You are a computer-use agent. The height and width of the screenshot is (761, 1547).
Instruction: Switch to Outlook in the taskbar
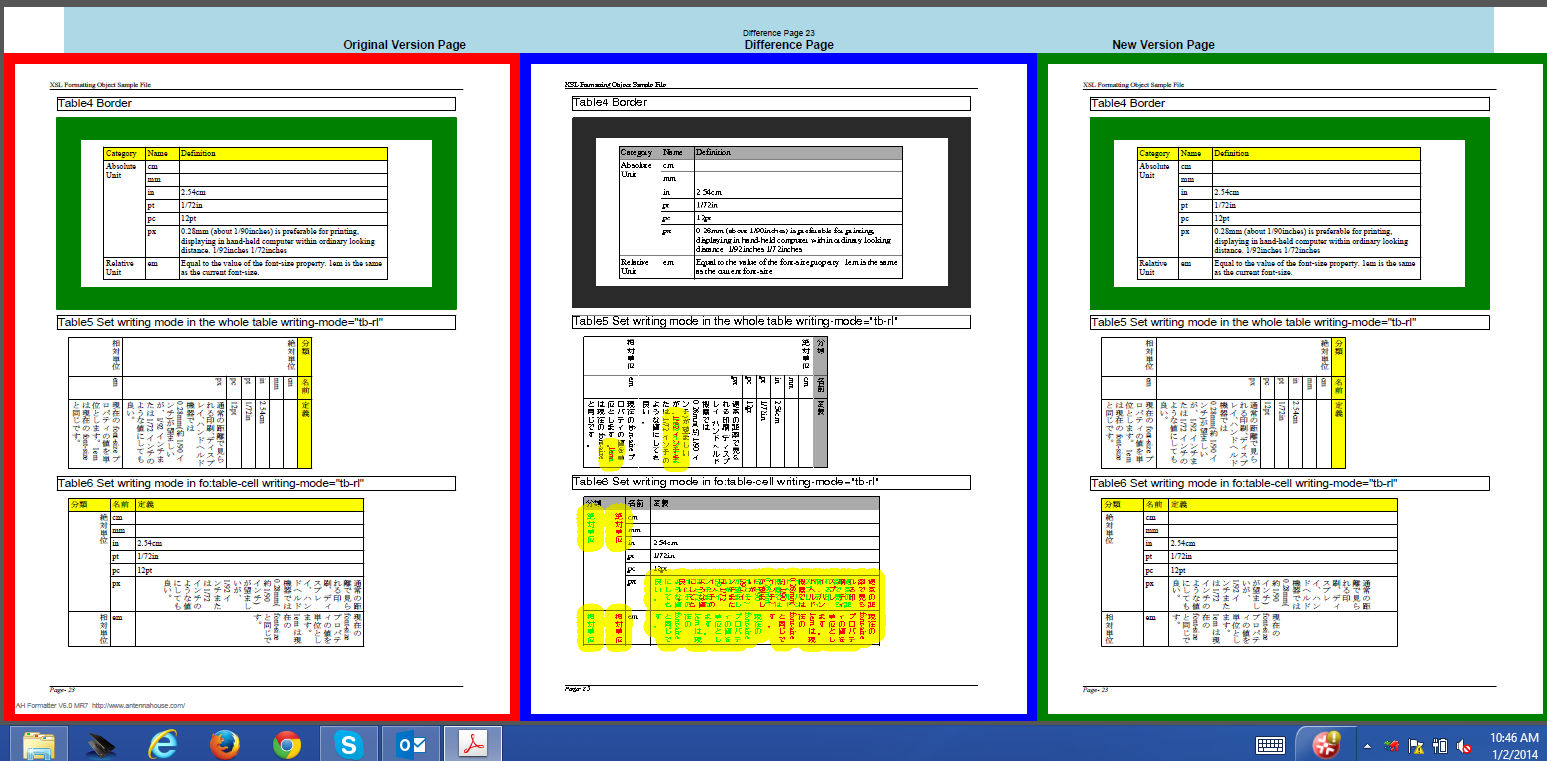click(411, 744)
